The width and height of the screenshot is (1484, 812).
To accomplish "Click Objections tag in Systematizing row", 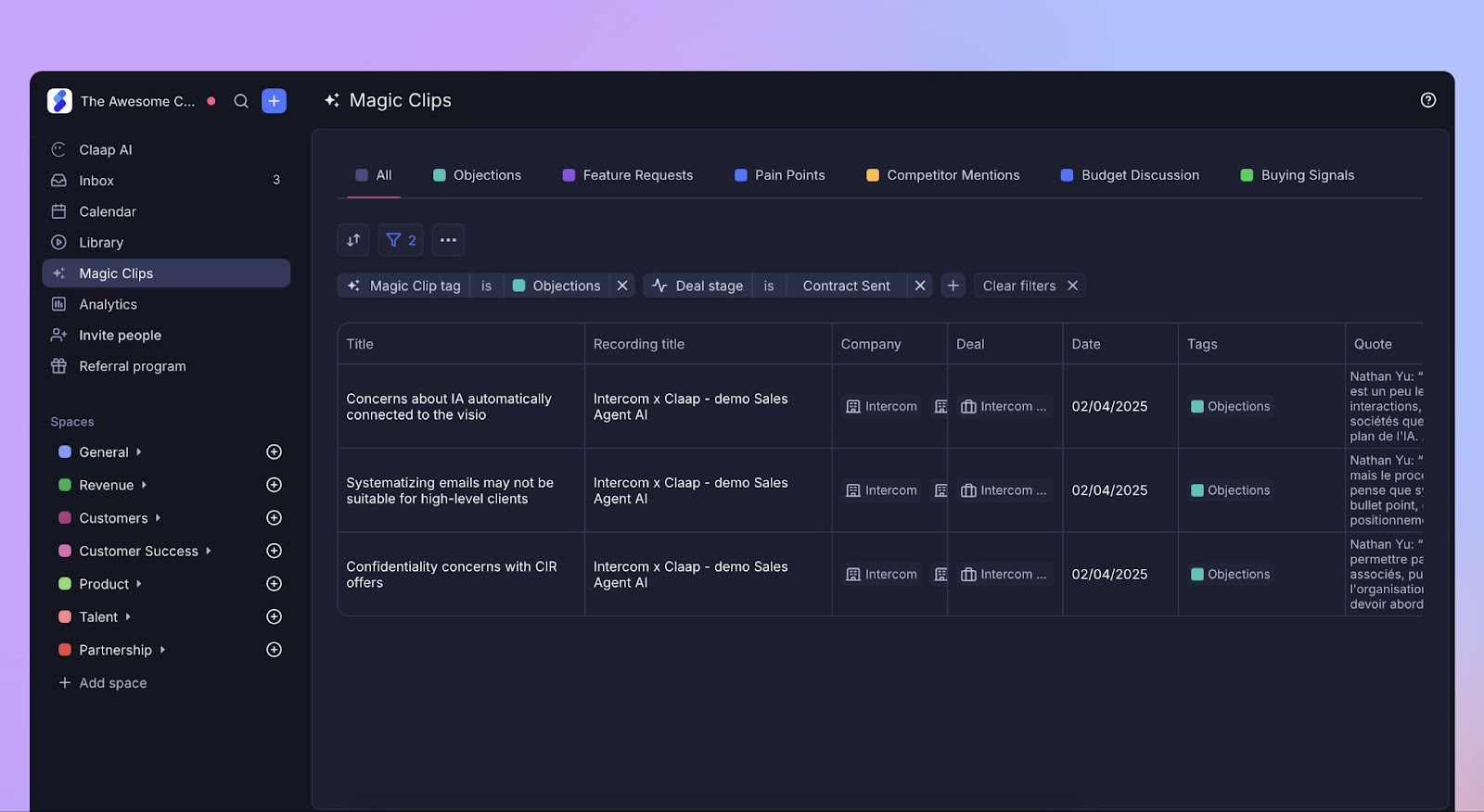I will [x=1230, y=490].
